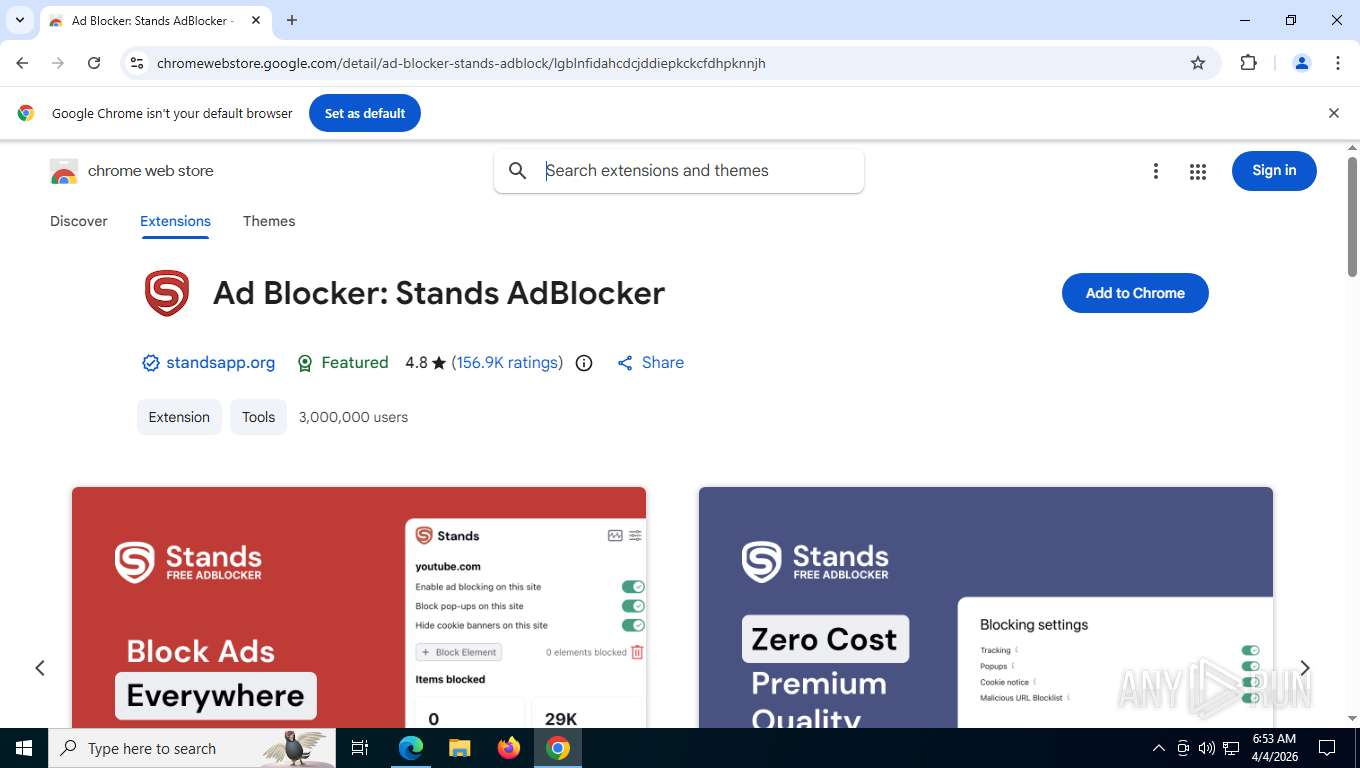This screenshot has height=768, width=1360.
Task: Click the chrome web store logo
Action: pos(132,171)
